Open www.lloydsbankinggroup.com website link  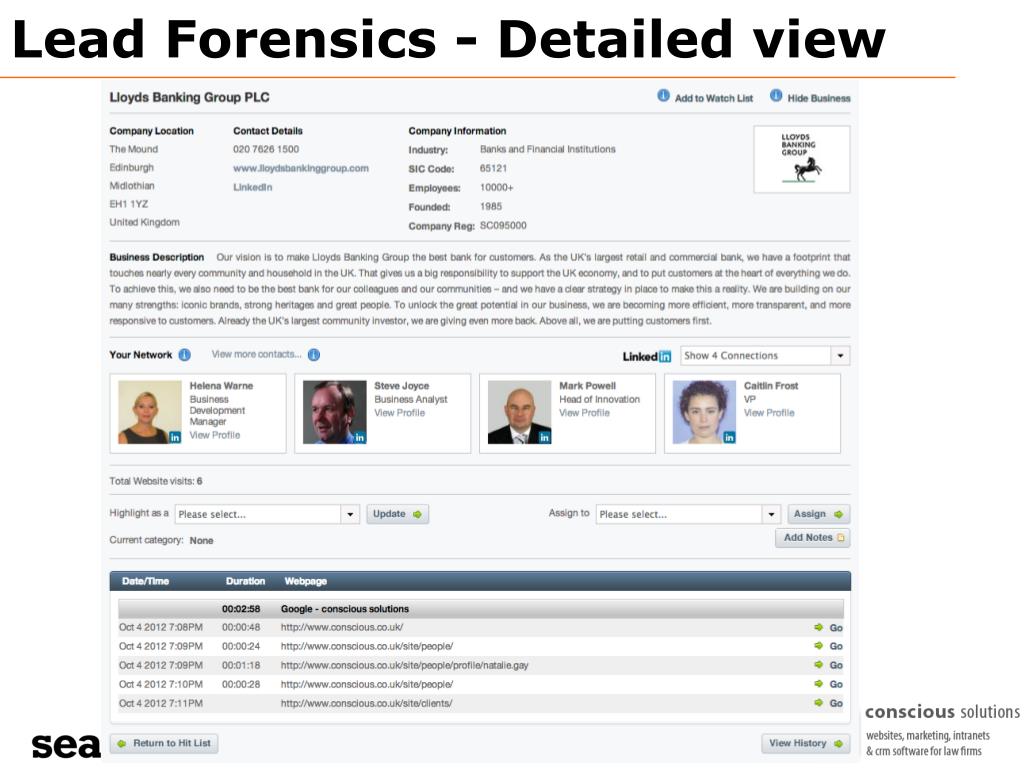(x=301, y=168)
